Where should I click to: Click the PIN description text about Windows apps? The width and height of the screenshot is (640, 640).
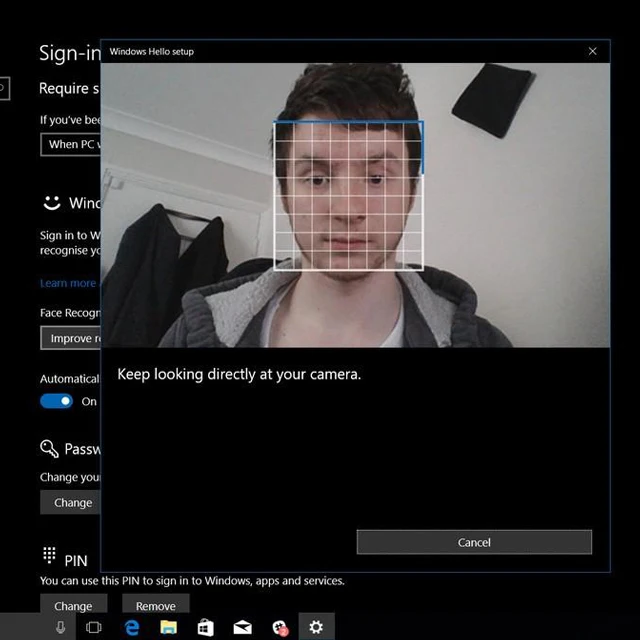192,581
